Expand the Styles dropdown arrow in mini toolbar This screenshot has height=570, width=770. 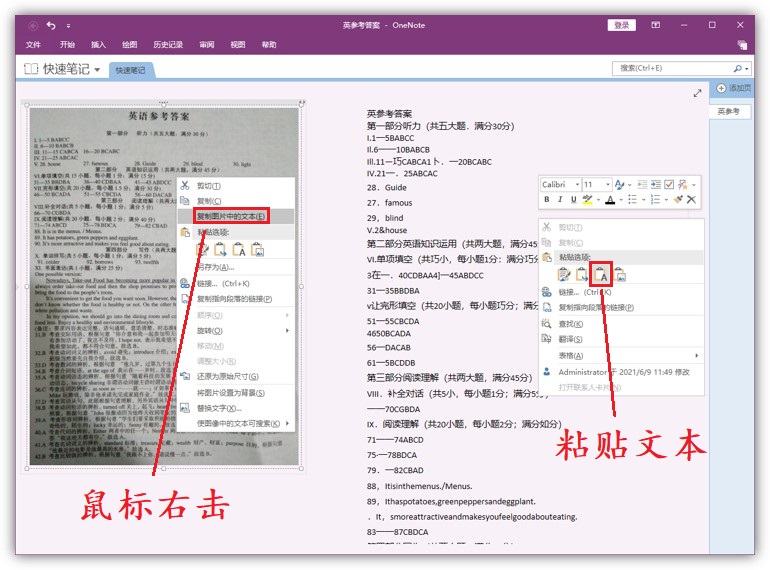(x=630, y=185)
